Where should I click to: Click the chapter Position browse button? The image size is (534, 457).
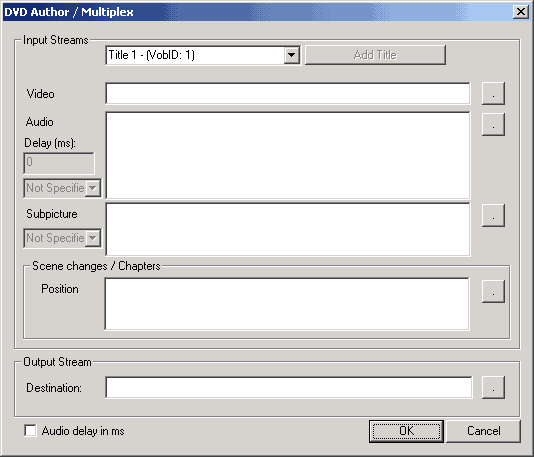point(493,291)
